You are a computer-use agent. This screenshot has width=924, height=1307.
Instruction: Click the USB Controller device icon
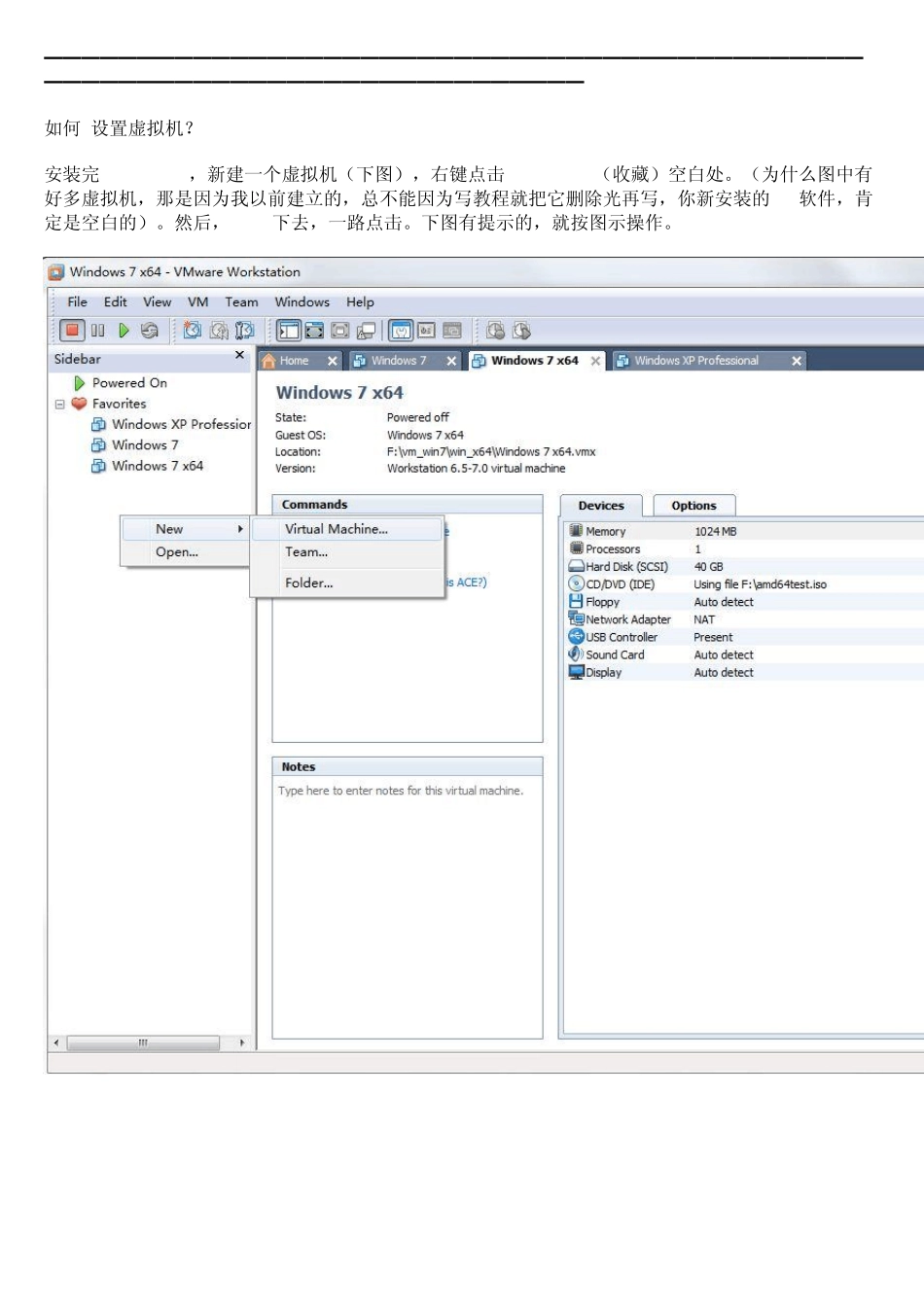576,636
